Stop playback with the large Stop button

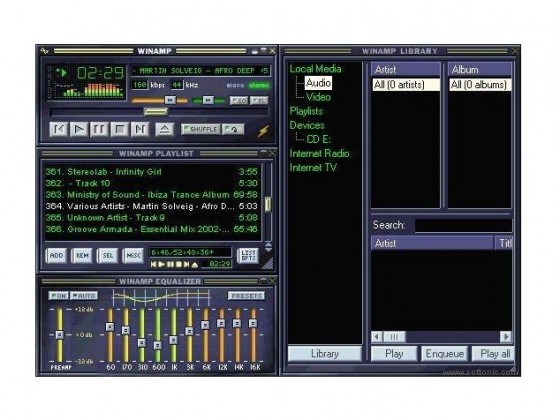pyautogui.click(x=120, y=129)
